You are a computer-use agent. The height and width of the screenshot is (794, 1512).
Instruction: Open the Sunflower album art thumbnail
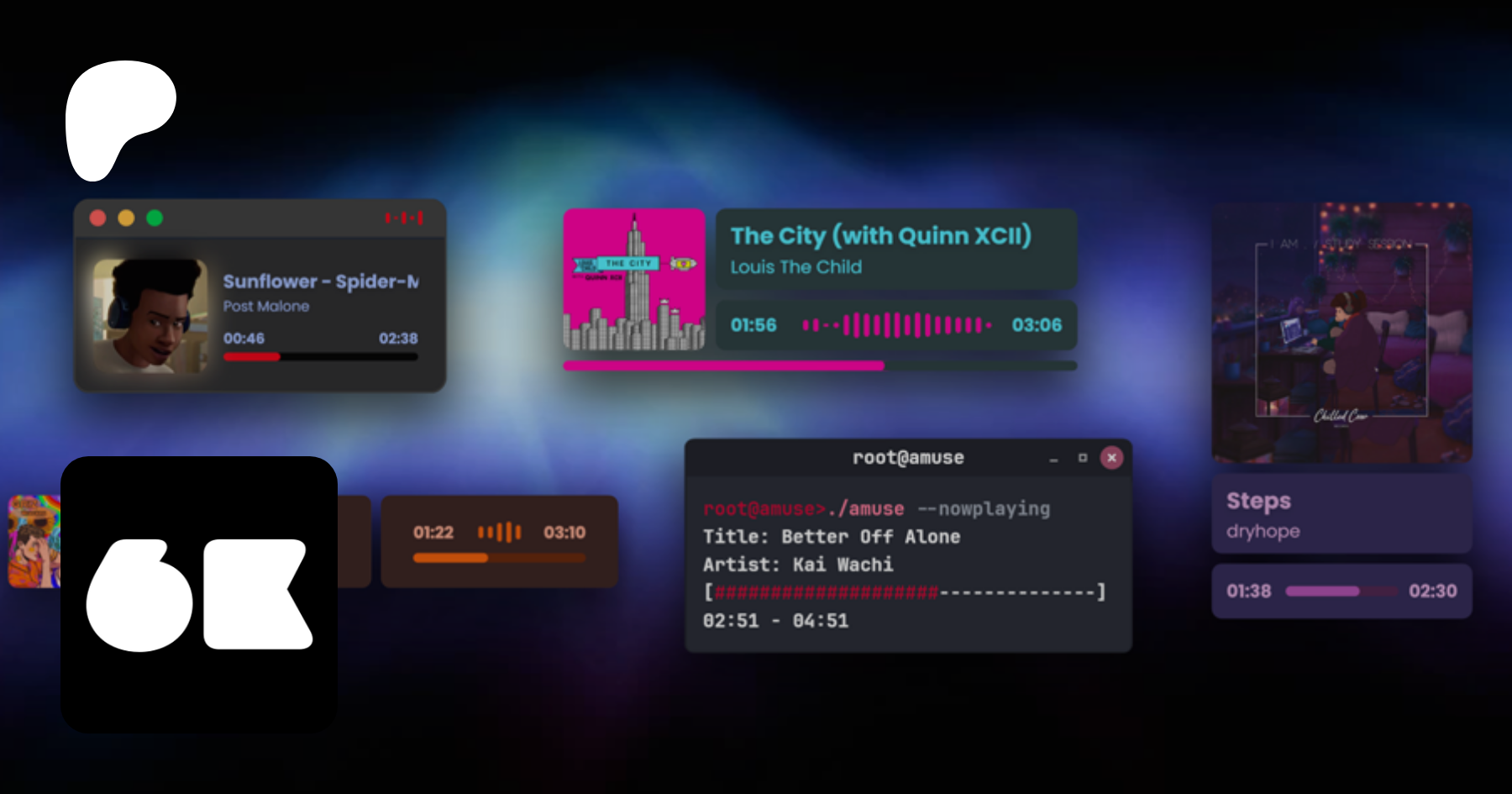point(150,316)
